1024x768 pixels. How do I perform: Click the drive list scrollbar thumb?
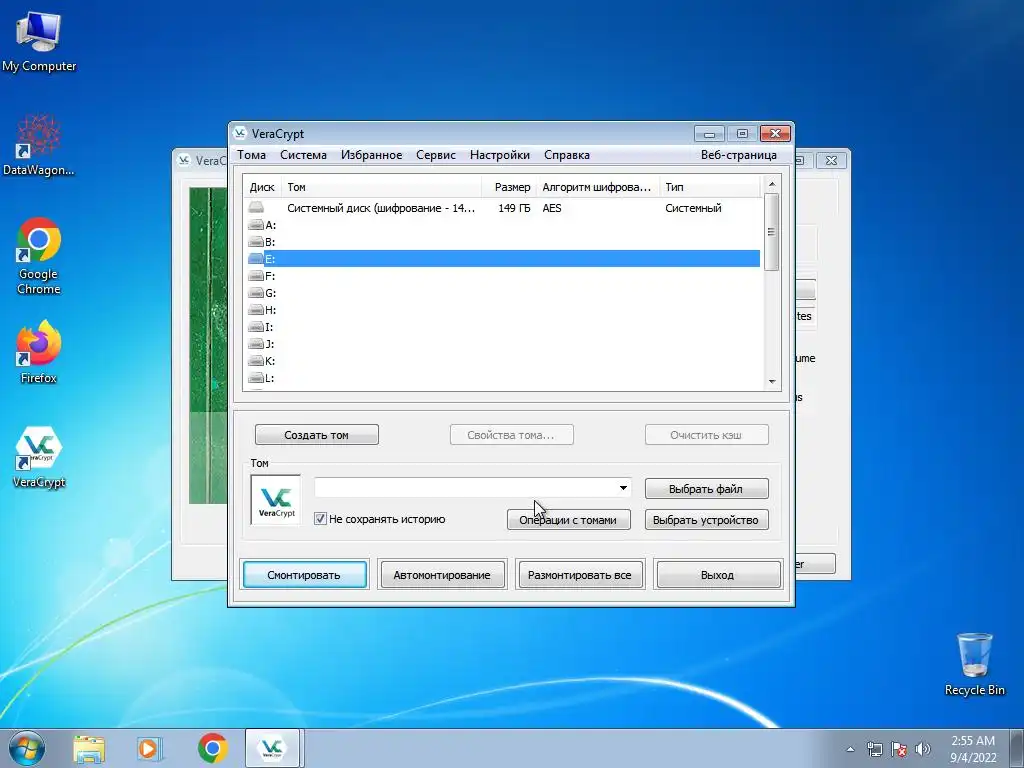(x=771, y=232)
